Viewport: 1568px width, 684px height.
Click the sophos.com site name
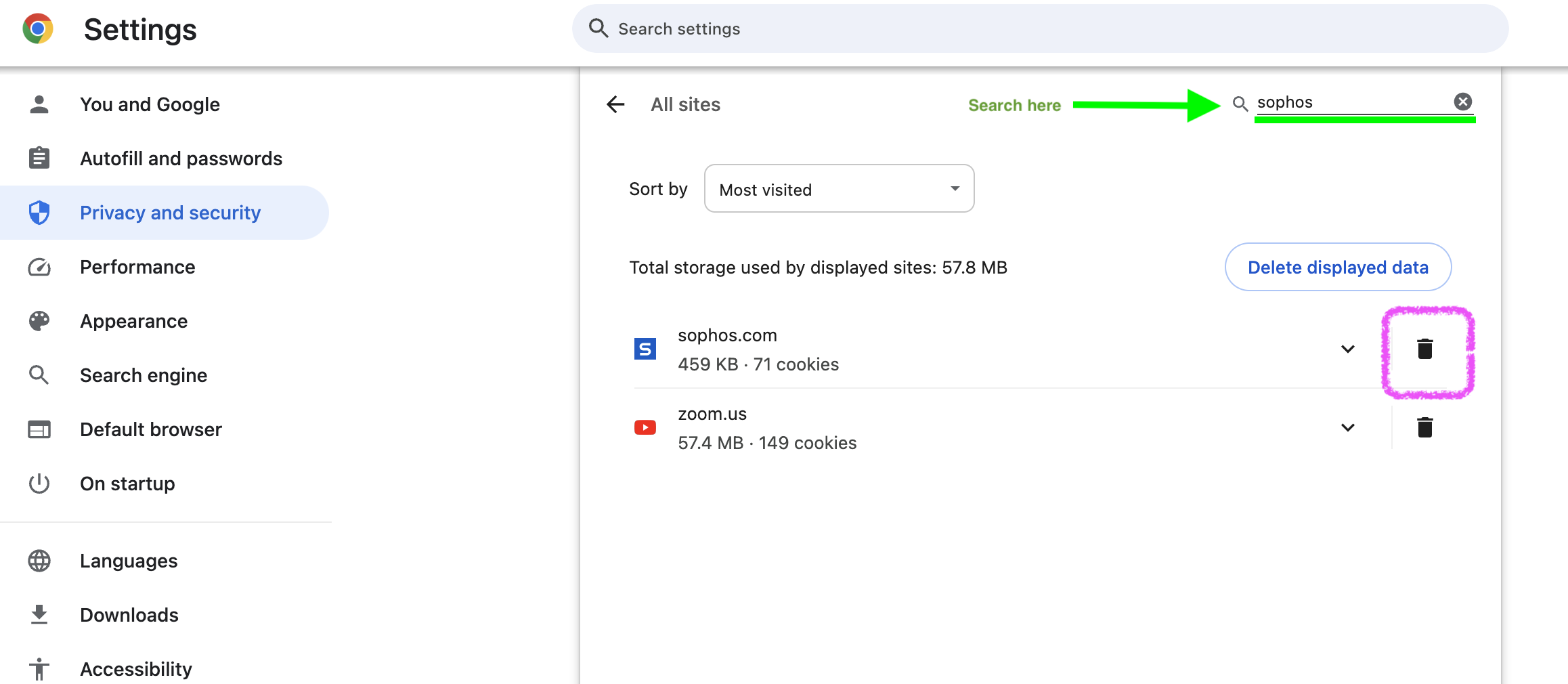click(727, 335)
